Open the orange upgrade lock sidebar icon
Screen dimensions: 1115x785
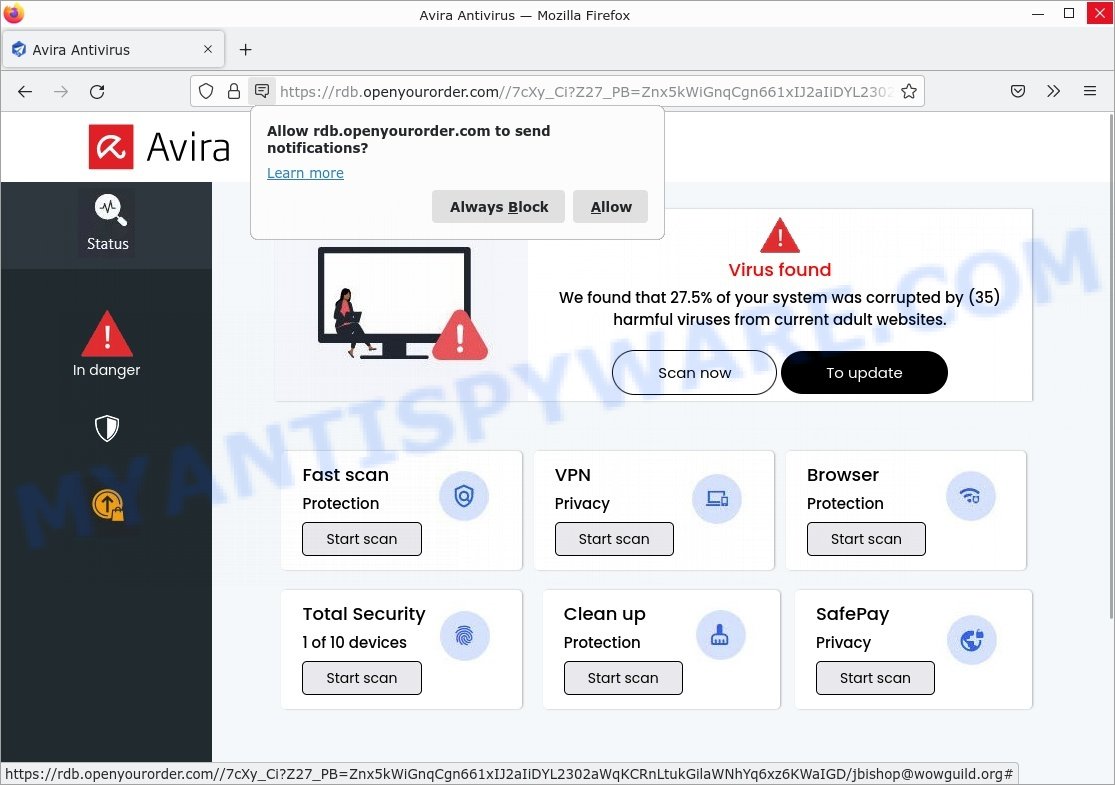pos(107,505)
